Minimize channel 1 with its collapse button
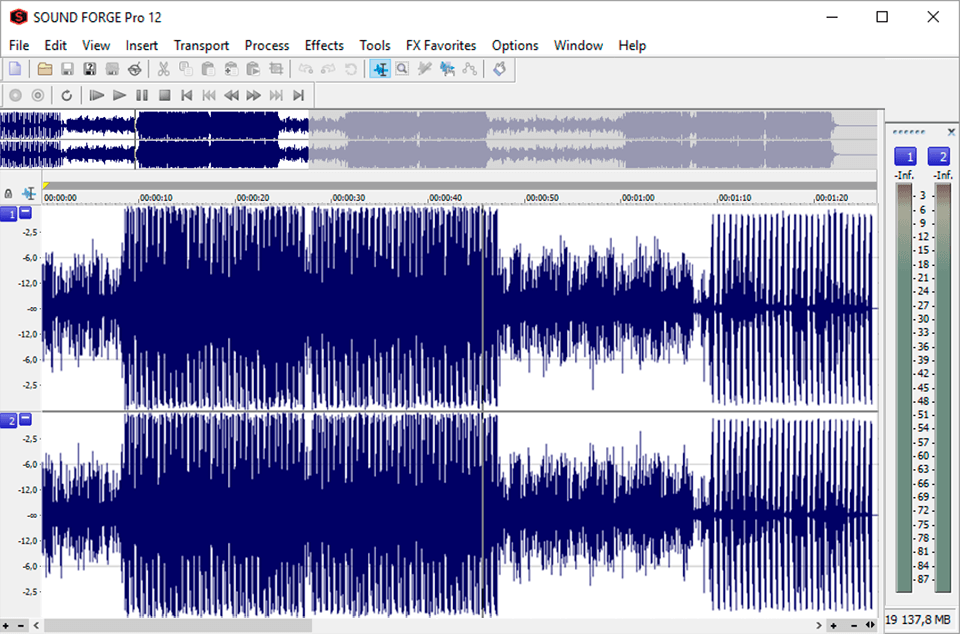 point(25,212)
